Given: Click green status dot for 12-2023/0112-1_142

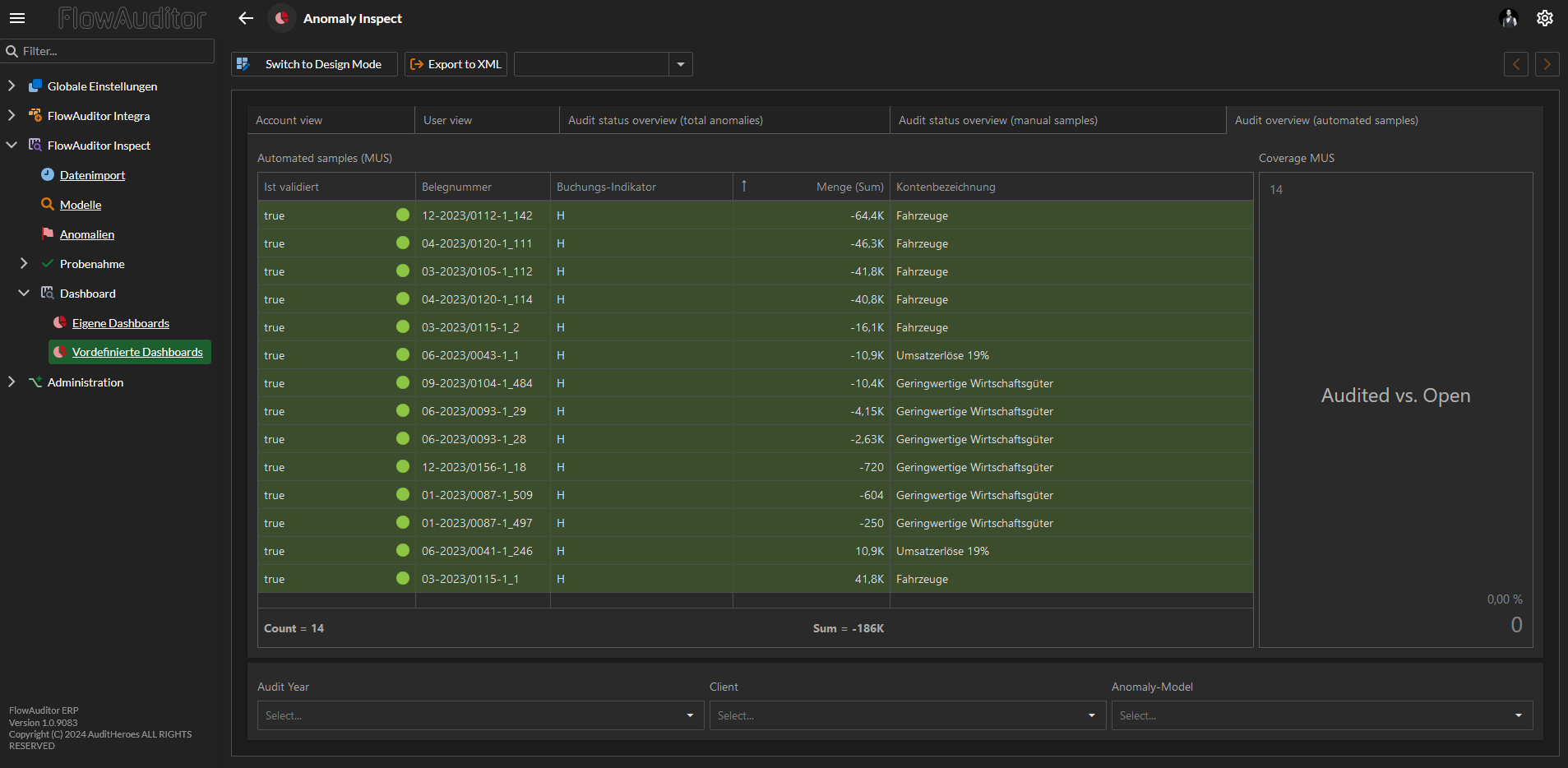Looking at the screenshot, I should (403, 215).
